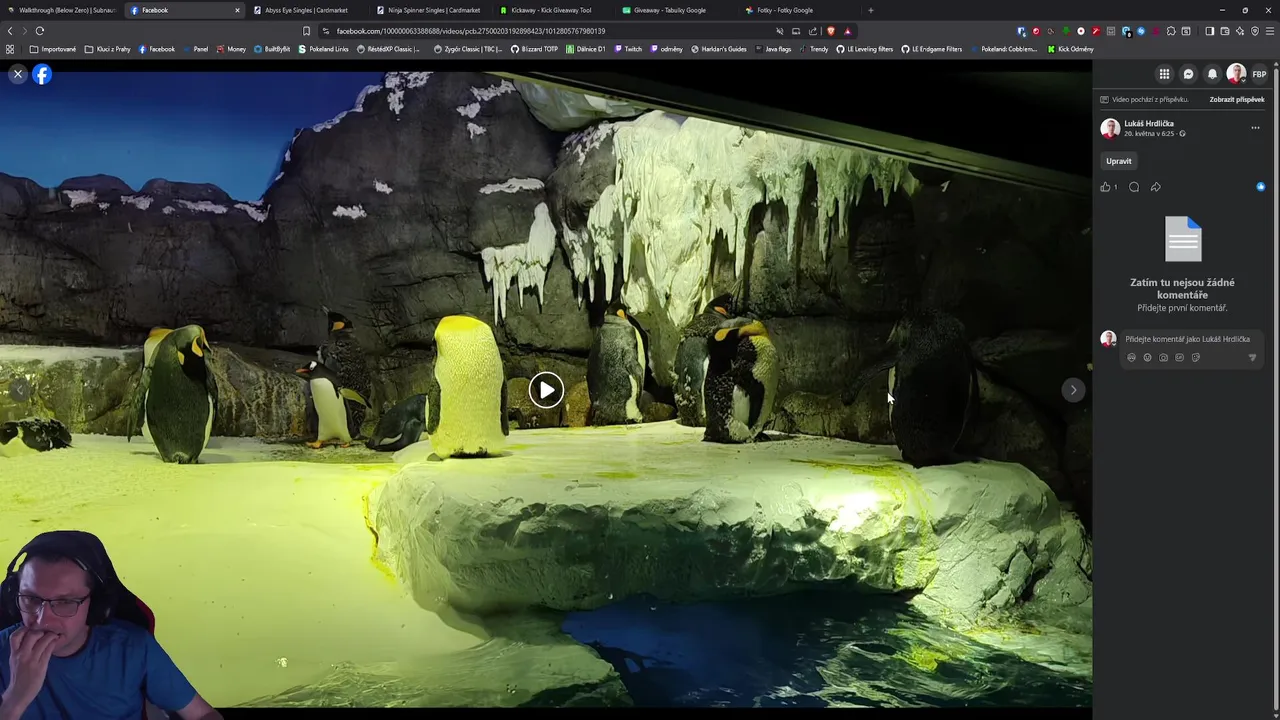This screenshot has width=1280, height=720.
Task: Share the post using arrow icon
Action: pos(1156,187)
